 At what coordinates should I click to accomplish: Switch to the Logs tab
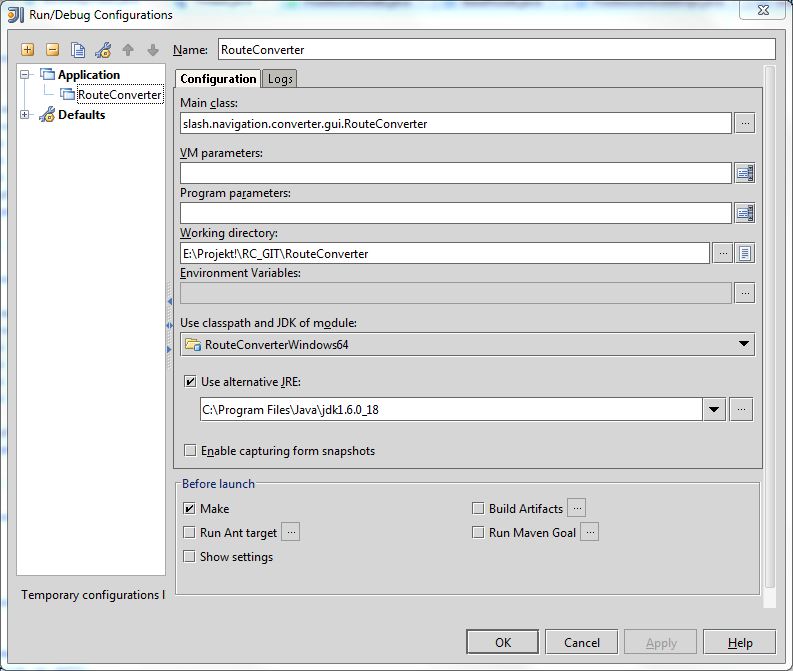click(280, 79)
